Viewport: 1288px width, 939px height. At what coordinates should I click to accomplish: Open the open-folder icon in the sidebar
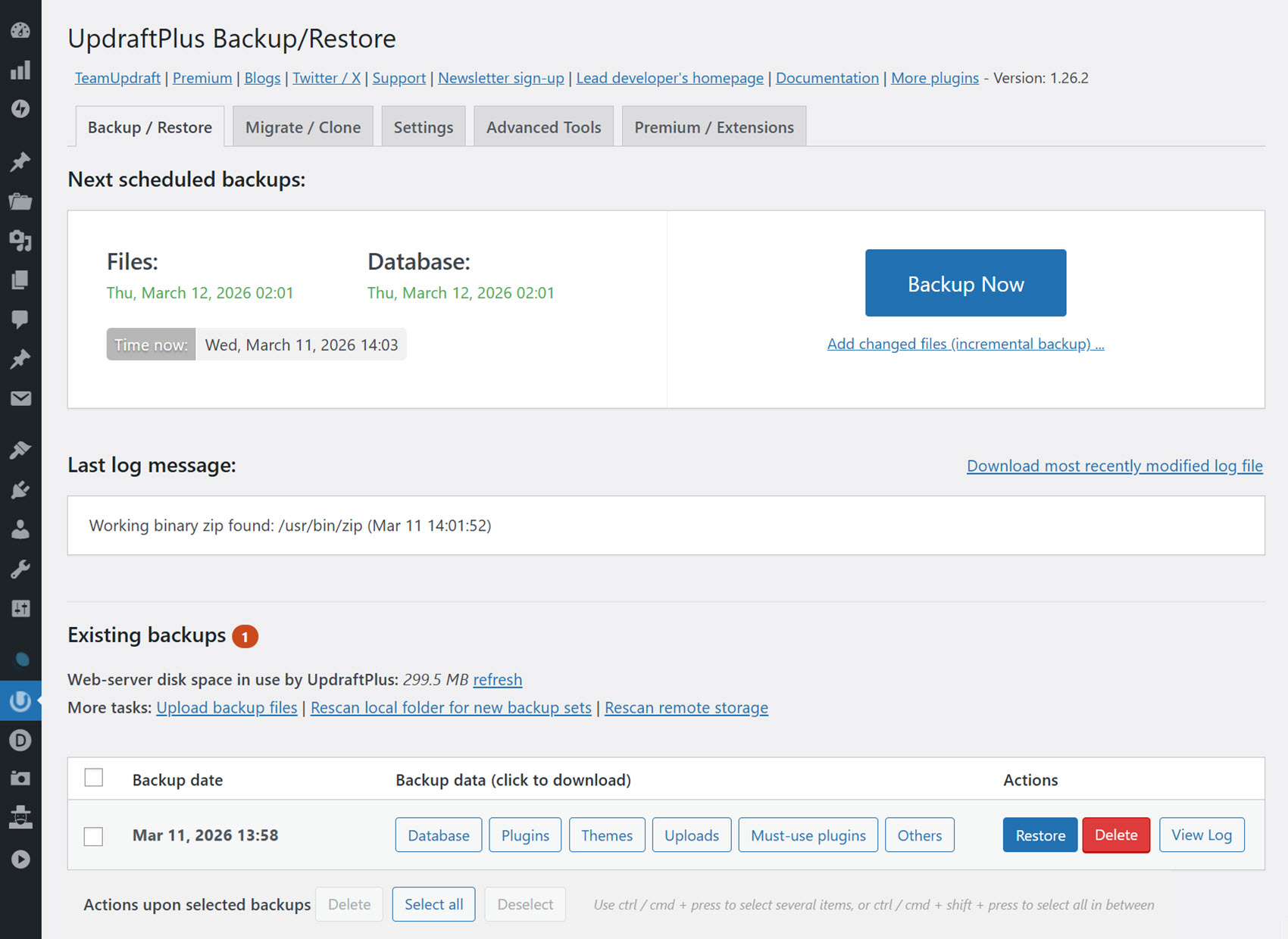tap(20, 201)
